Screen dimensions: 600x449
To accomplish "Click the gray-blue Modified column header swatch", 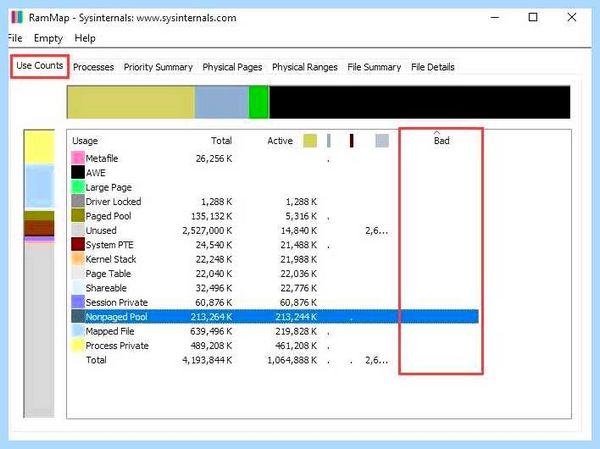I will [329, 140].
